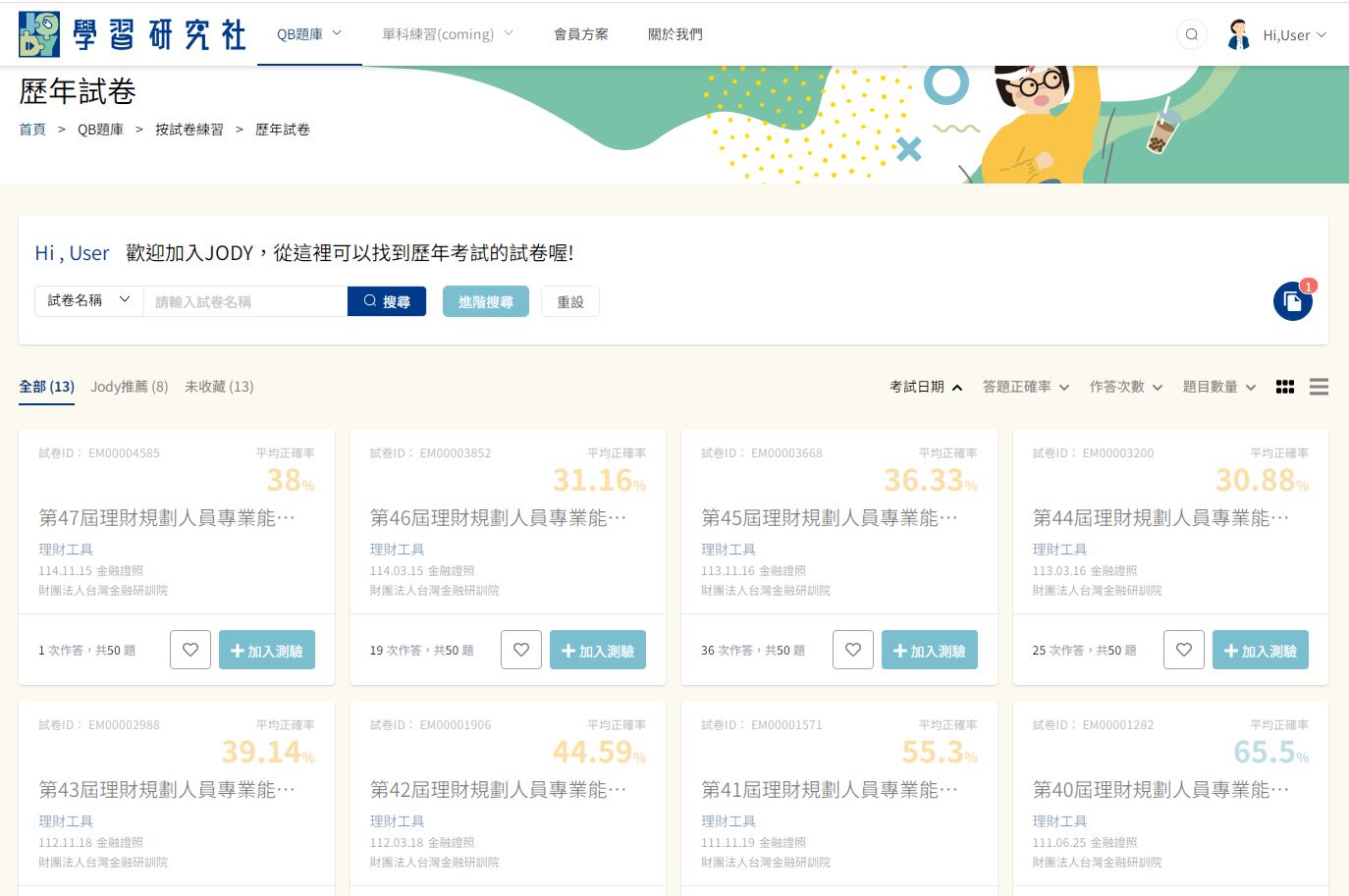
Task: Sort exams by 題目數量
Action: [x=1218, y=387]
